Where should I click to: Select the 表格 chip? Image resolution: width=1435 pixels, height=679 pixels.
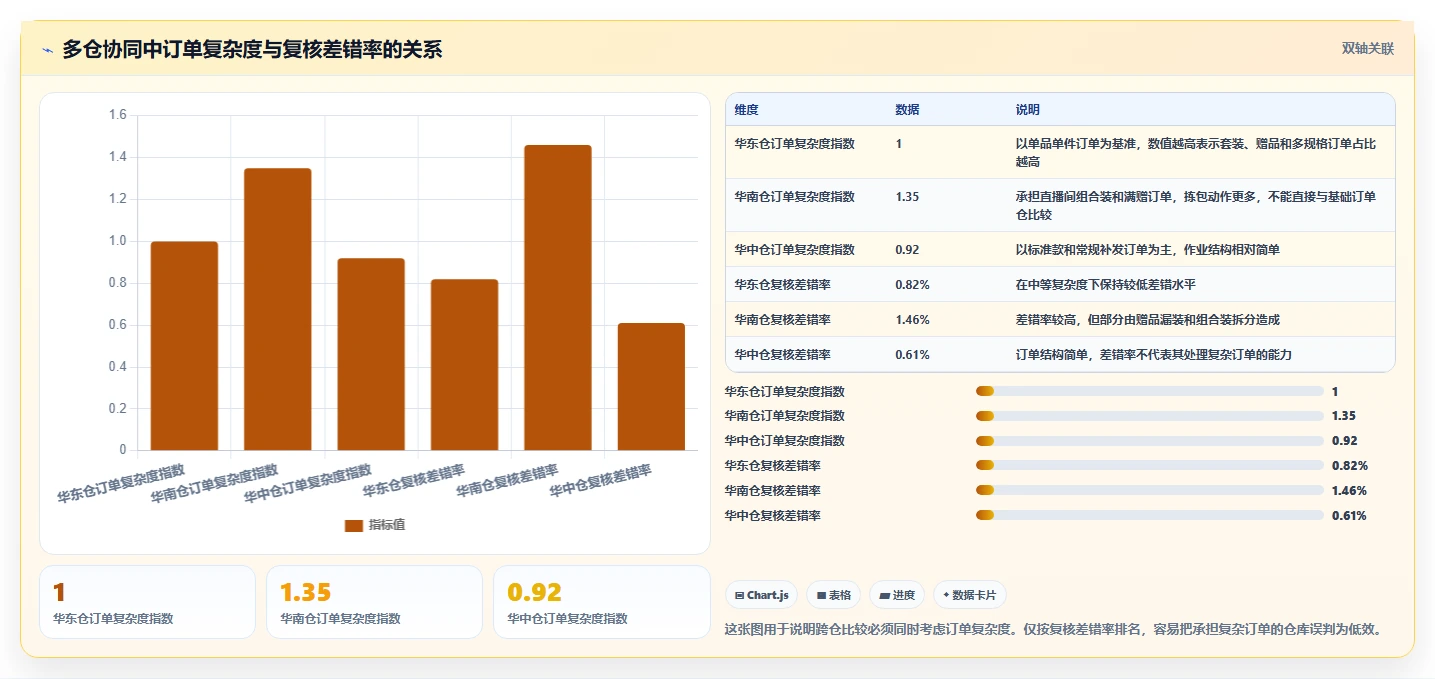point(834,595)
